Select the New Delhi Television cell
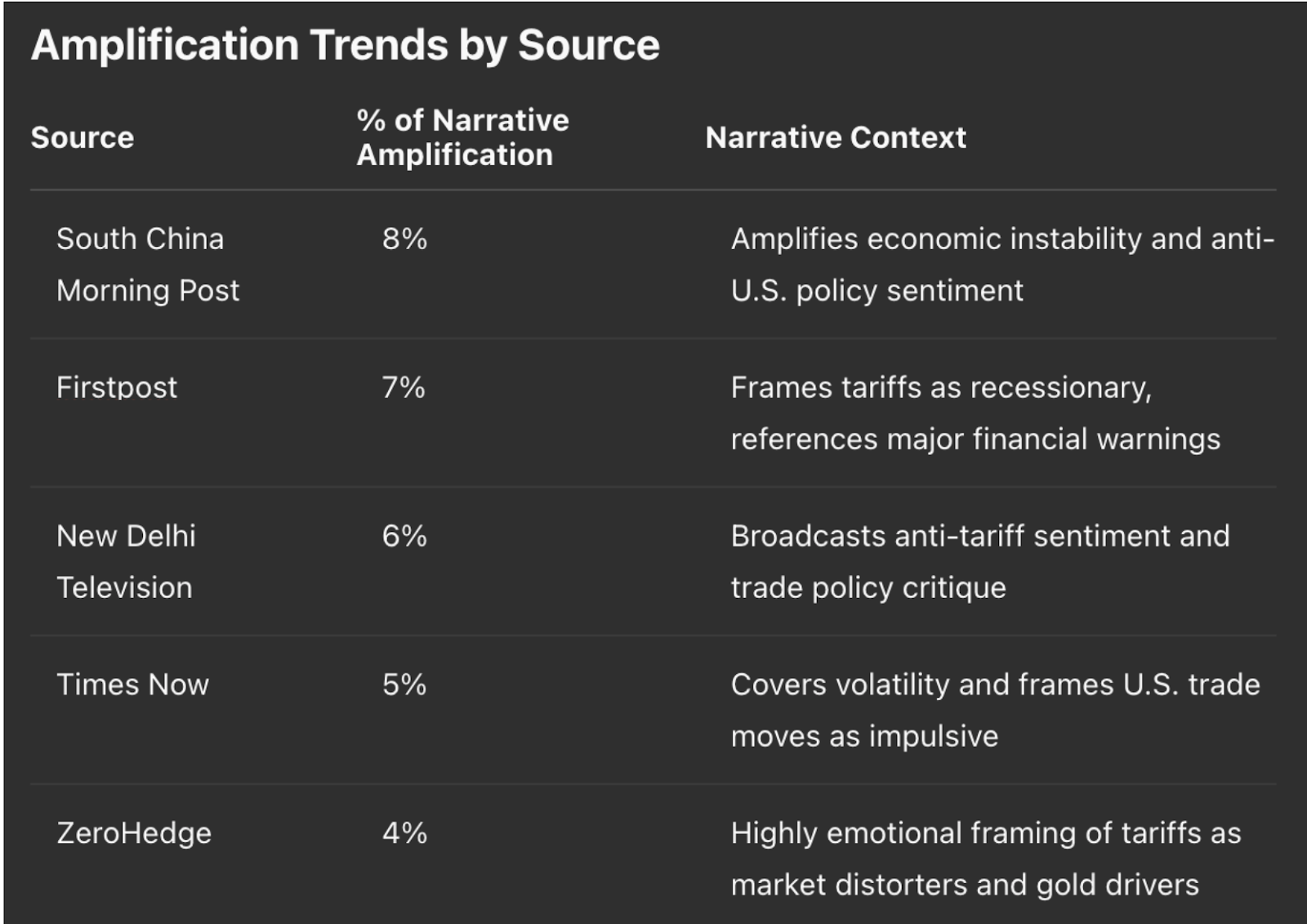1307x924 pixels. pyautogui.click(x=126, y=561)
